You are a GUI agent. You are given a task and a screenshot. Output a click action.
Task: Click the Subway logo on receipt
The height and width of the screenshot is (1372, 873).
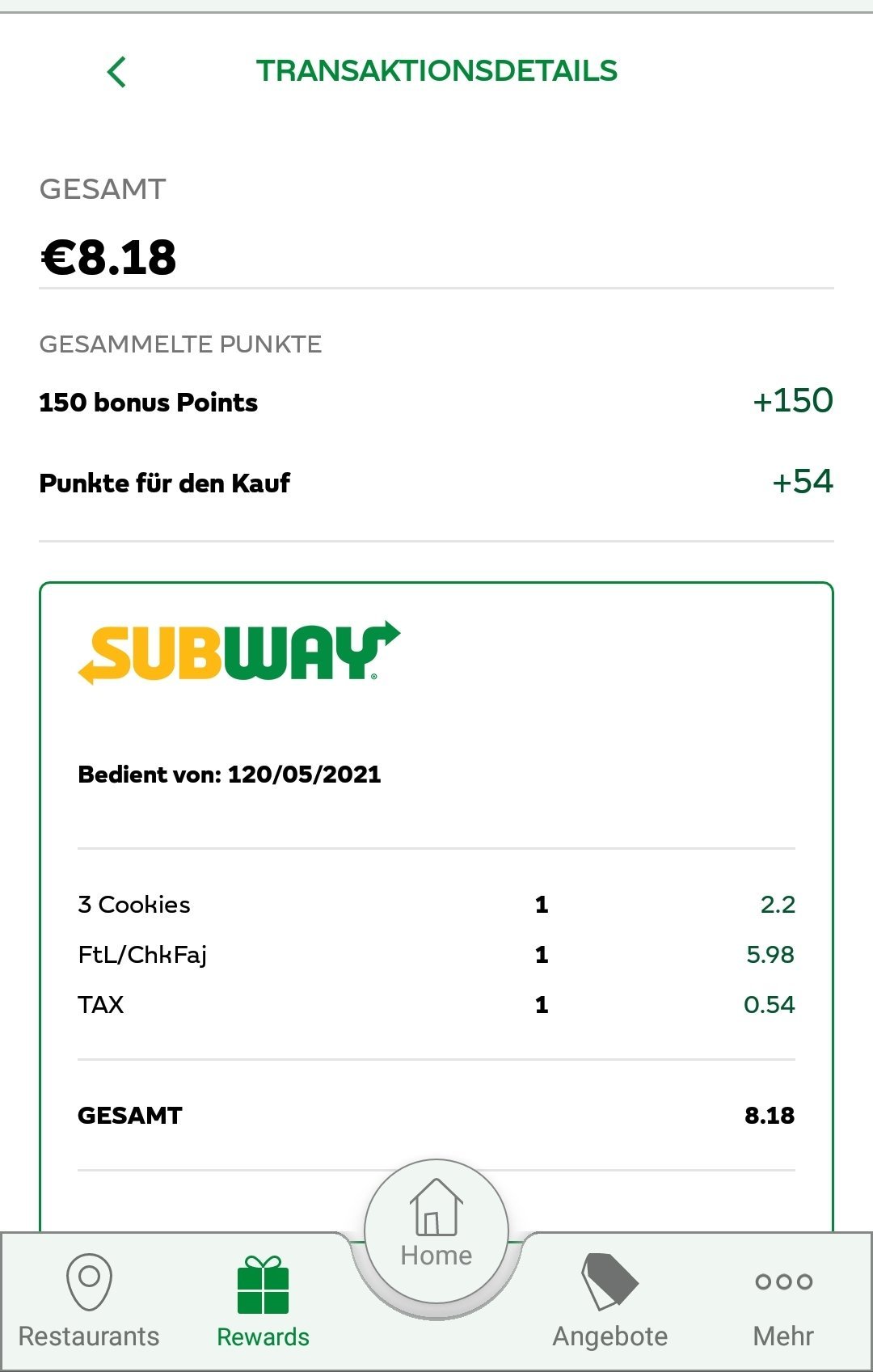tap(239, 652)
